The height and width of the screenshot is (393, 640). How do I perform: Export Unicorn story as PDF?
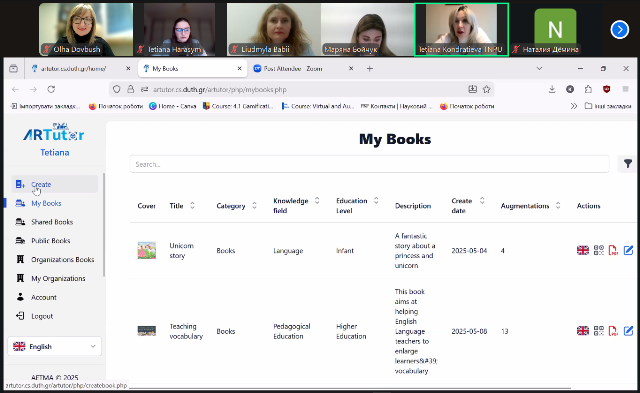tap(613, 250)
